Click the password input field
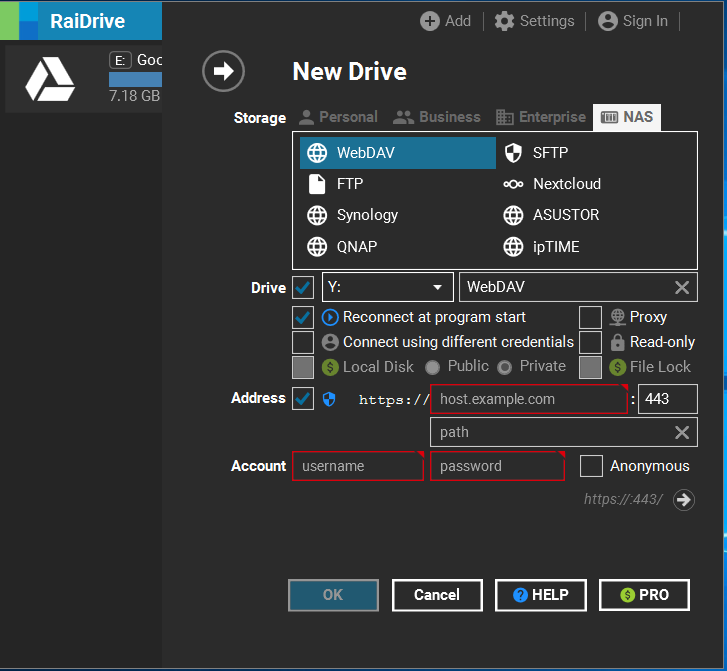 click(497, 466)
